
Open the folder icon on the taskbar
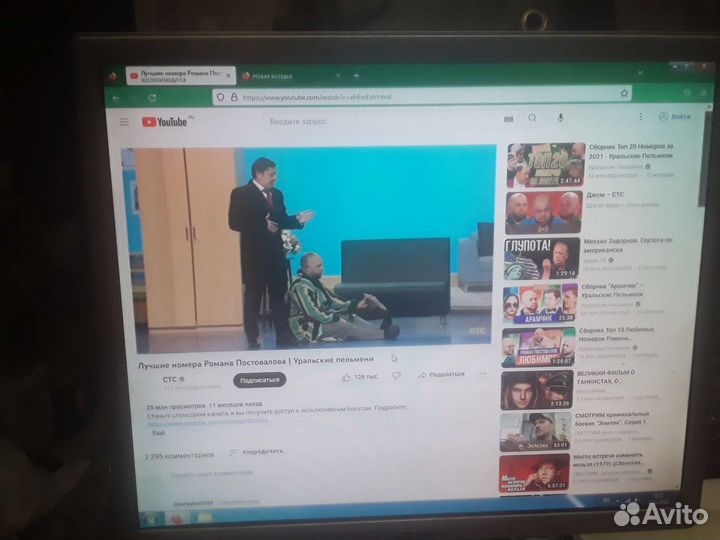point(205,518)
